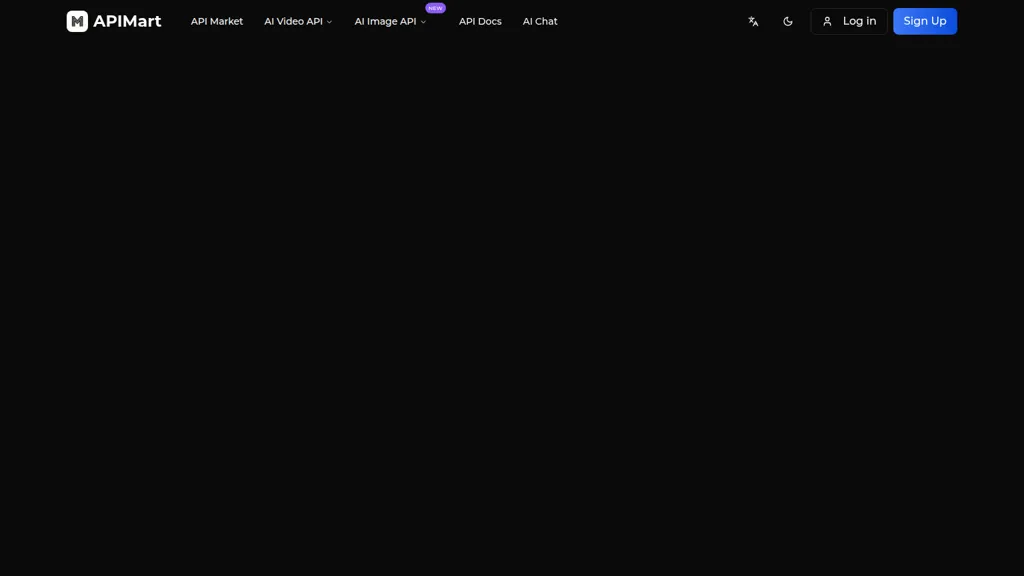Open the AI Chat page
The height and width of the screenshot is (576, 1024).
tap(540, 22)
